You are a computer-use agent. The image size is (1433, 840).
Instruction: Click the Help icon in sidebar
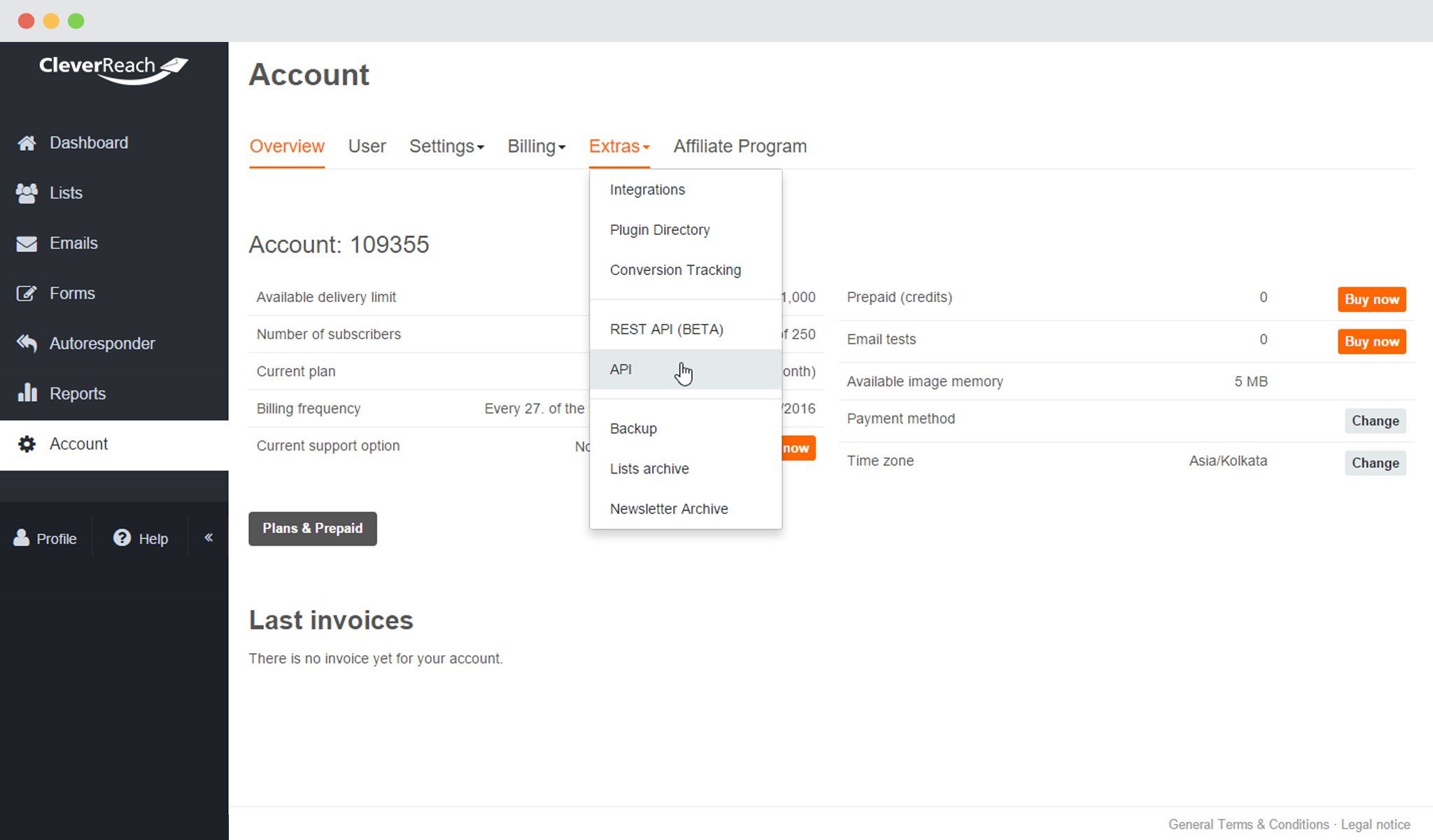coord(121,539)
